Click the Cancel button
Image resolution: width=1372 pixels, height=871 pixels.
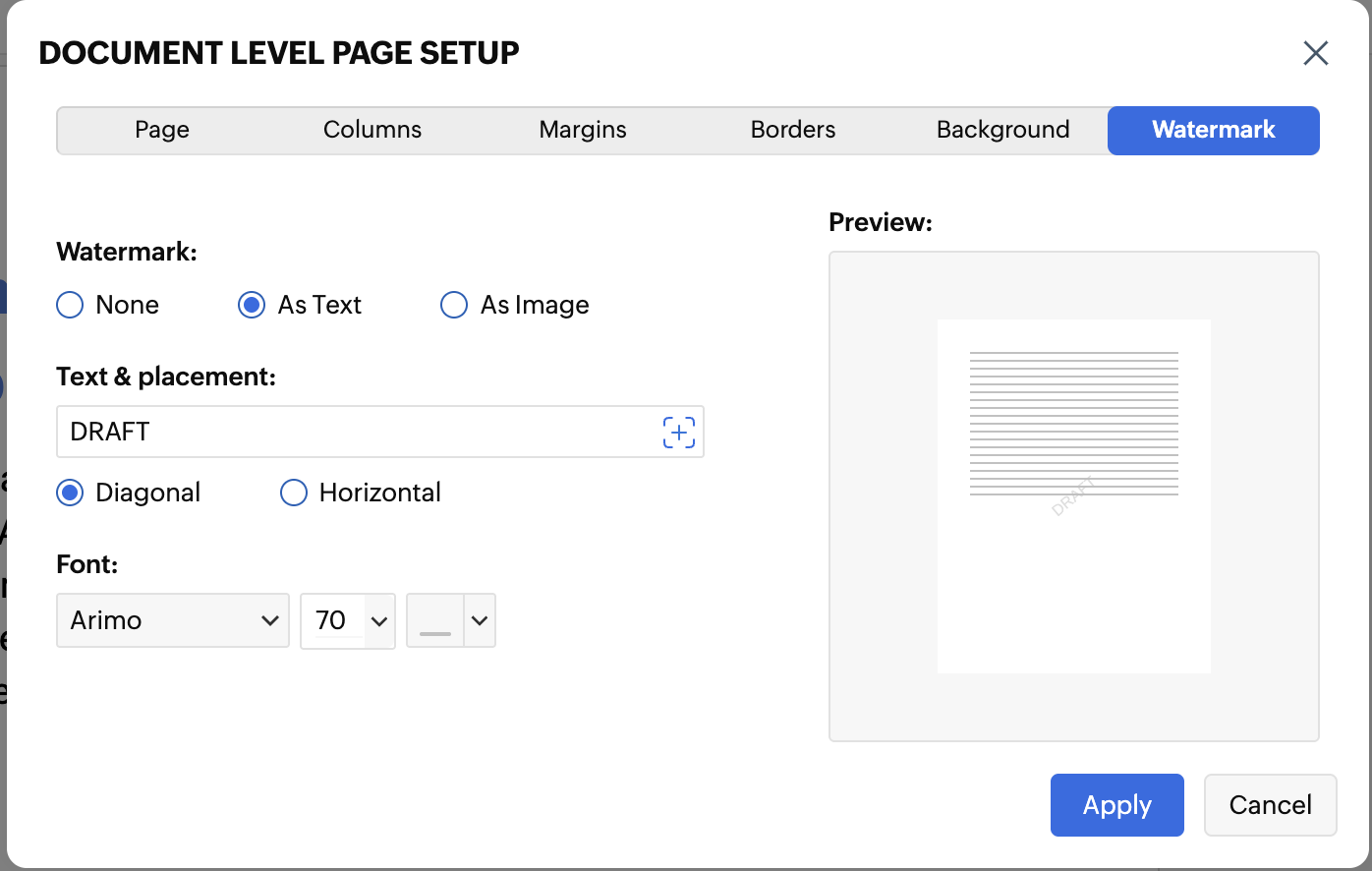[x=1270, y=805]
